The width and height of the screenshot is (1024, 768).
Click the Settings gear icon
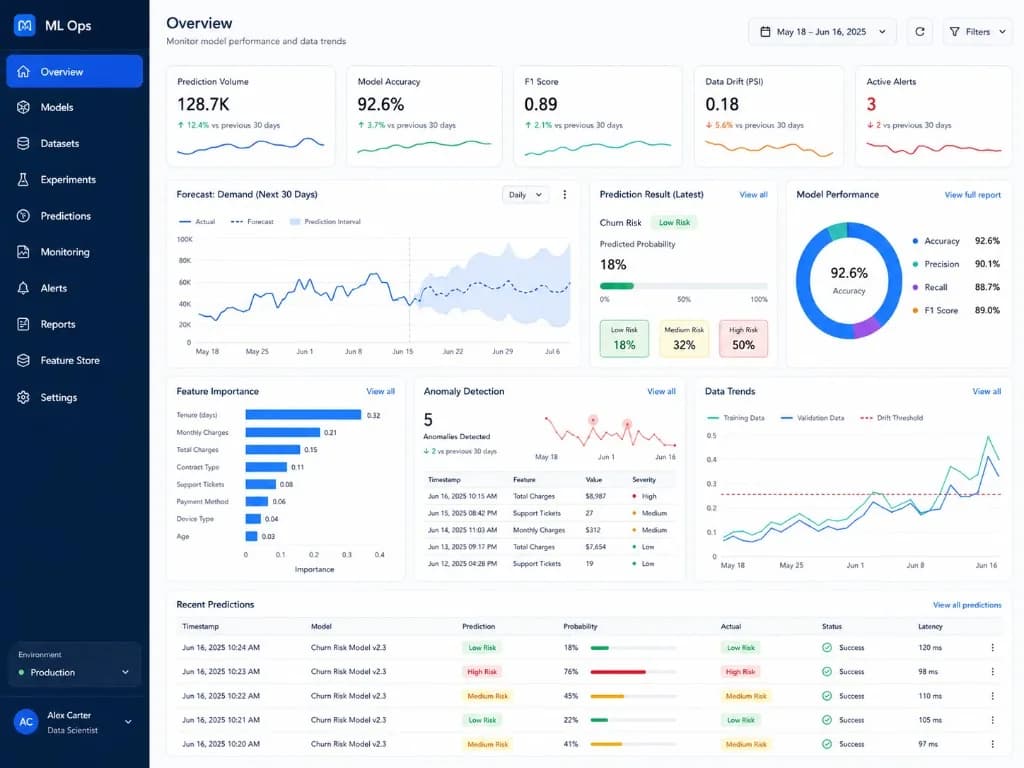pyautogui.click(x=24, y=397)
